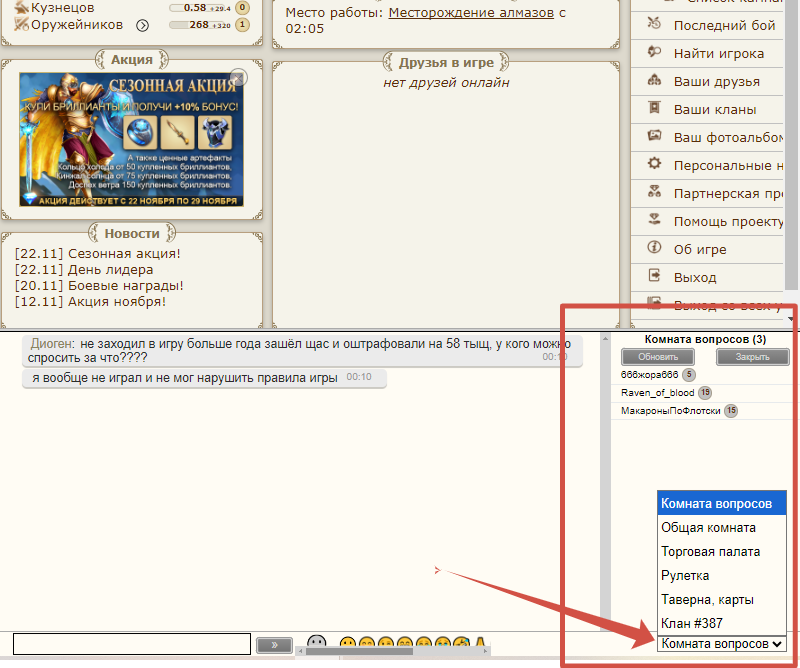Click 'Выход' to log out
Image resolution: width=800 pixels, height=668 pixels.
695,278
